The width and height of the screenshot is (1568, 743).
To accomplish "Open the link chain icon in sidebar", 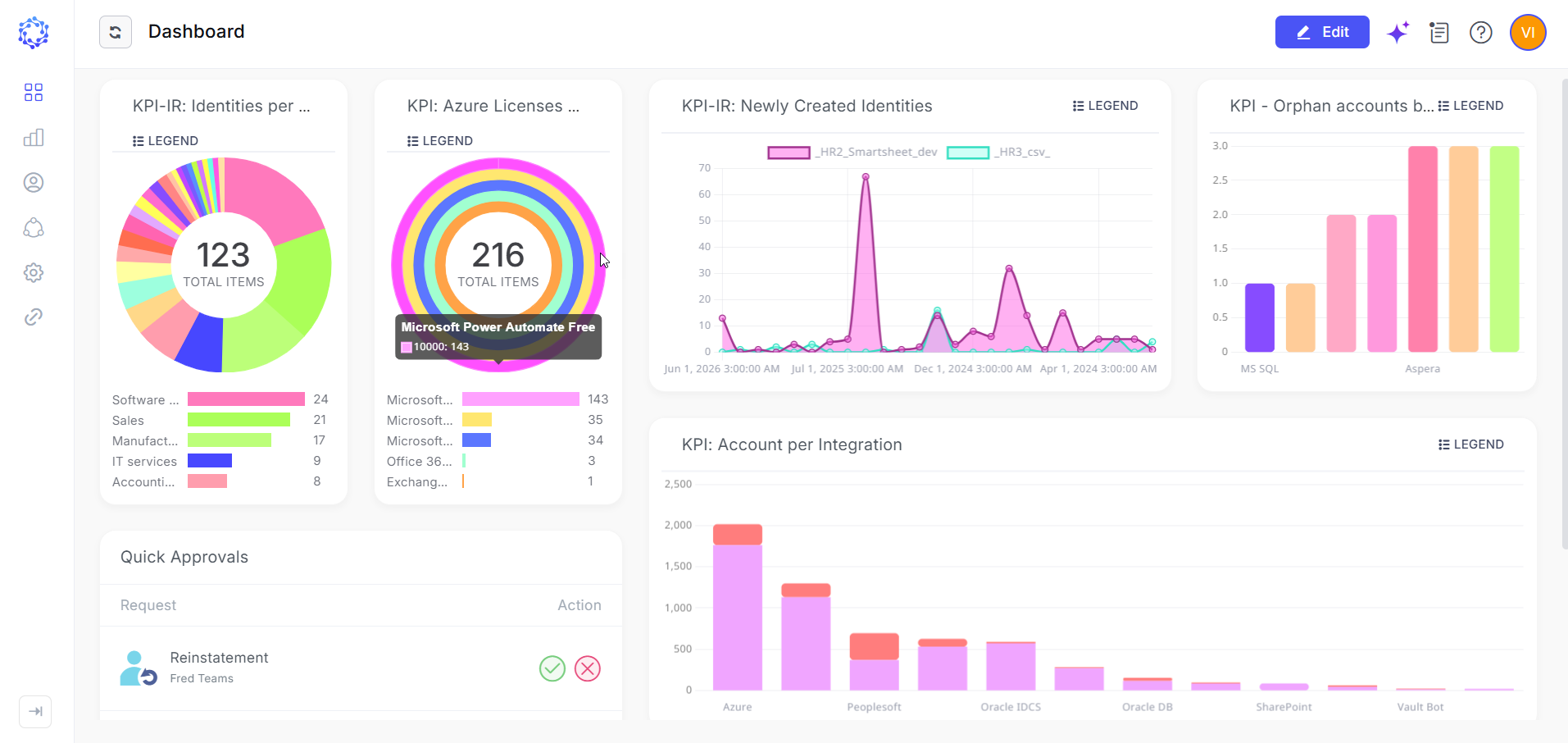I will (34, 317).
